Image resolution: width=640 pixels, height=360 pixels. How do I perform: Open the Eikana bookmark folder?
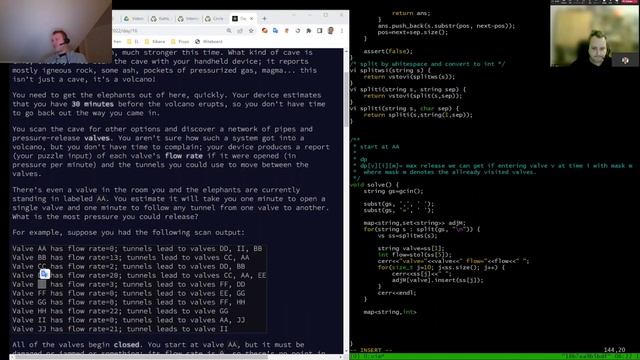tap(155, 42)
